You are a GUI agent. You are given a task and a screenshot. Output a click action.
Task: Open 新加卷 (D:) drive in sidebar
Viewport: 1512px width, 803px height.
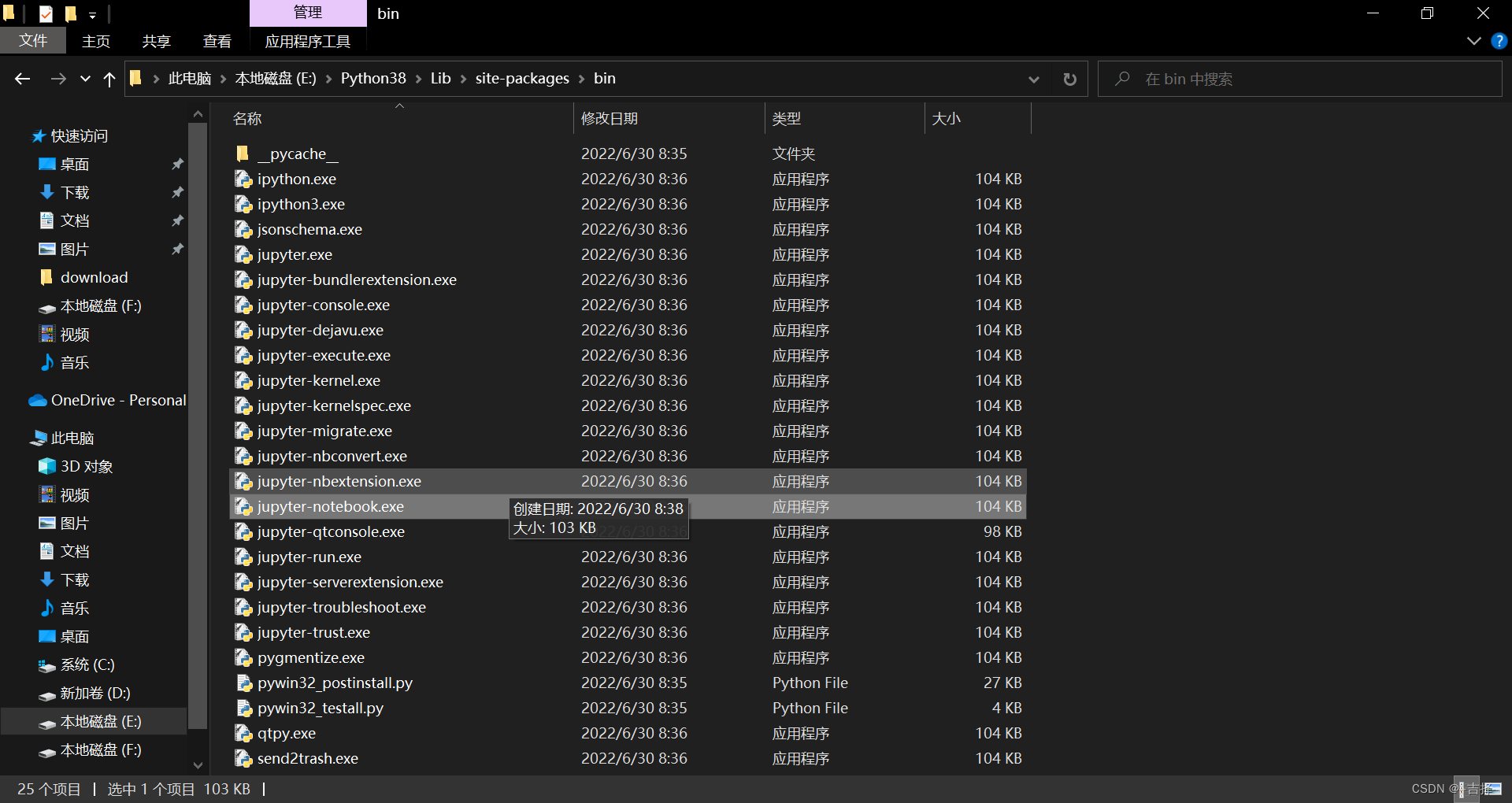[95, 693]
